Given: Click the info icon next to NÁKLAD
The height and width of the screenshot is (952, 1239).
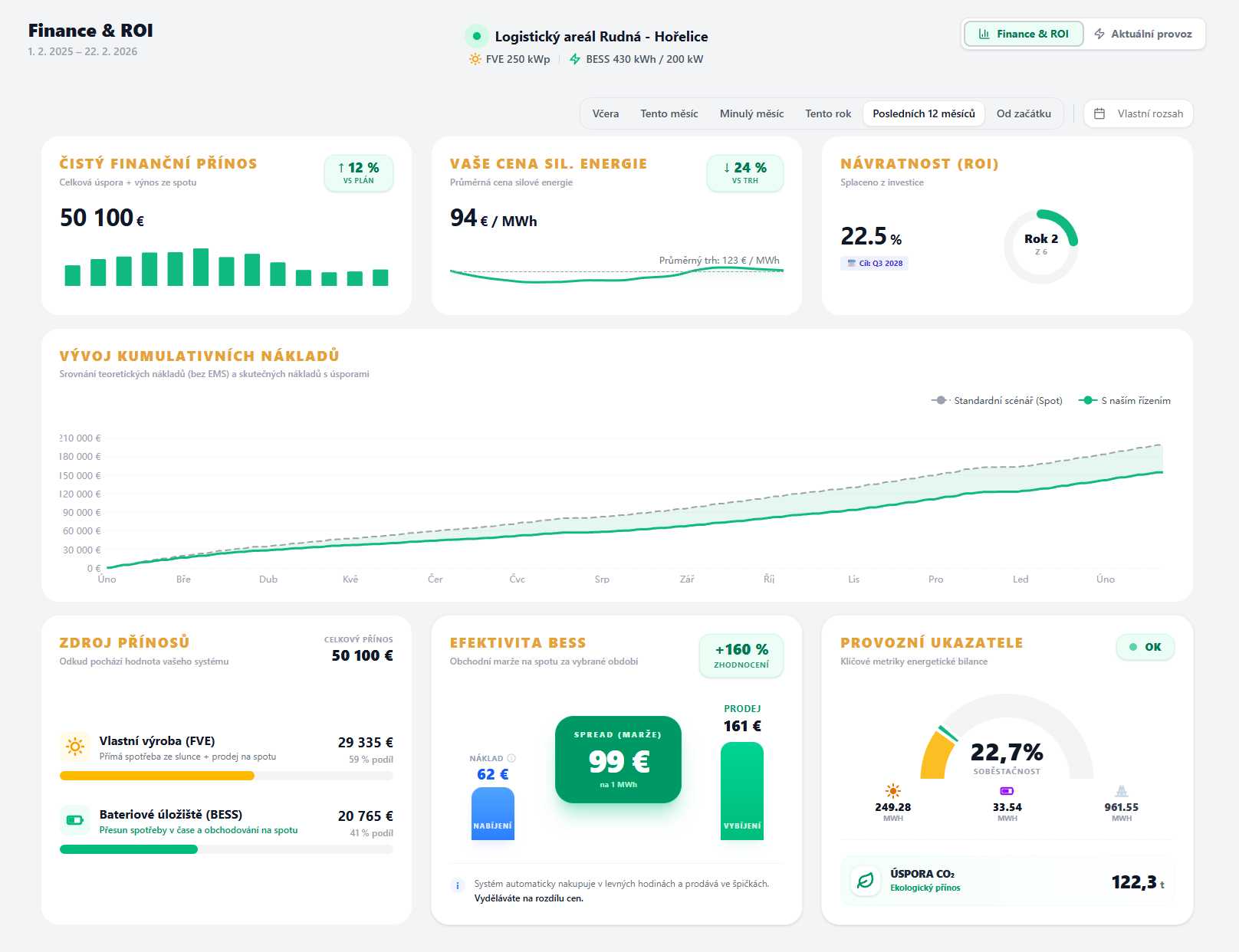Looking at the screenshot, I should tap(511, 758).
